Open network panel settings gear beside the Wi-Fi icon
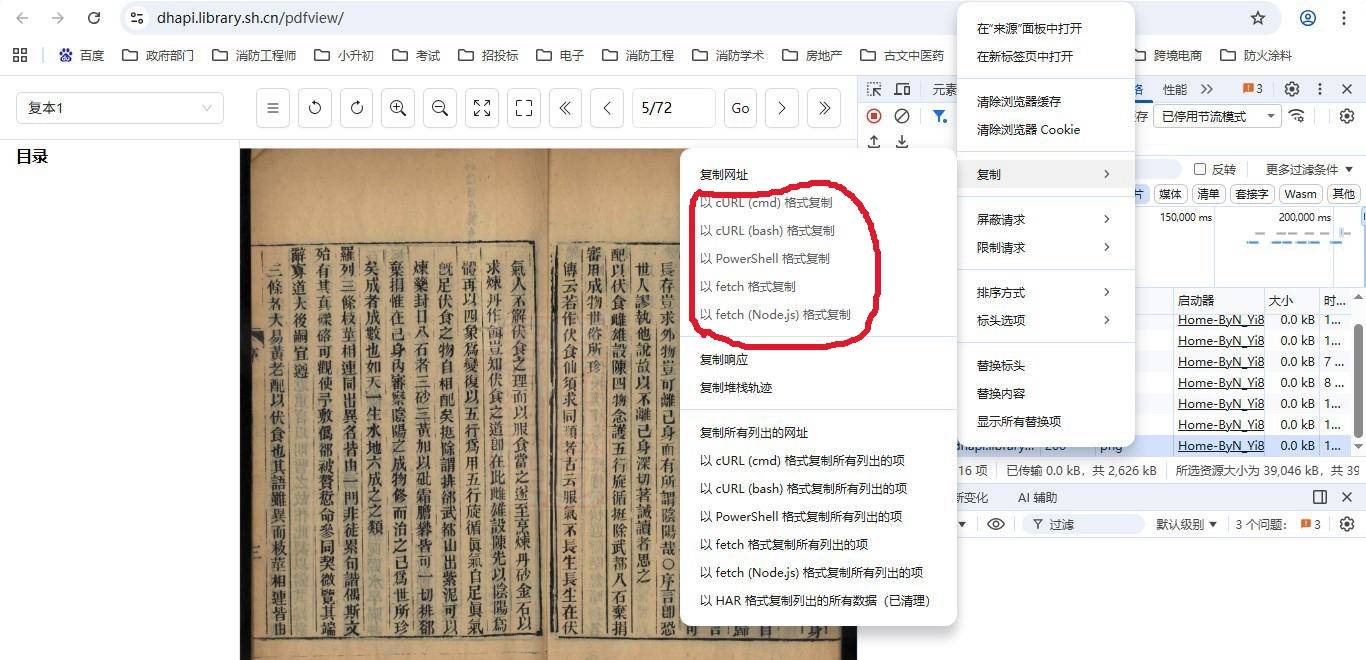 (x=1347, y=116)
